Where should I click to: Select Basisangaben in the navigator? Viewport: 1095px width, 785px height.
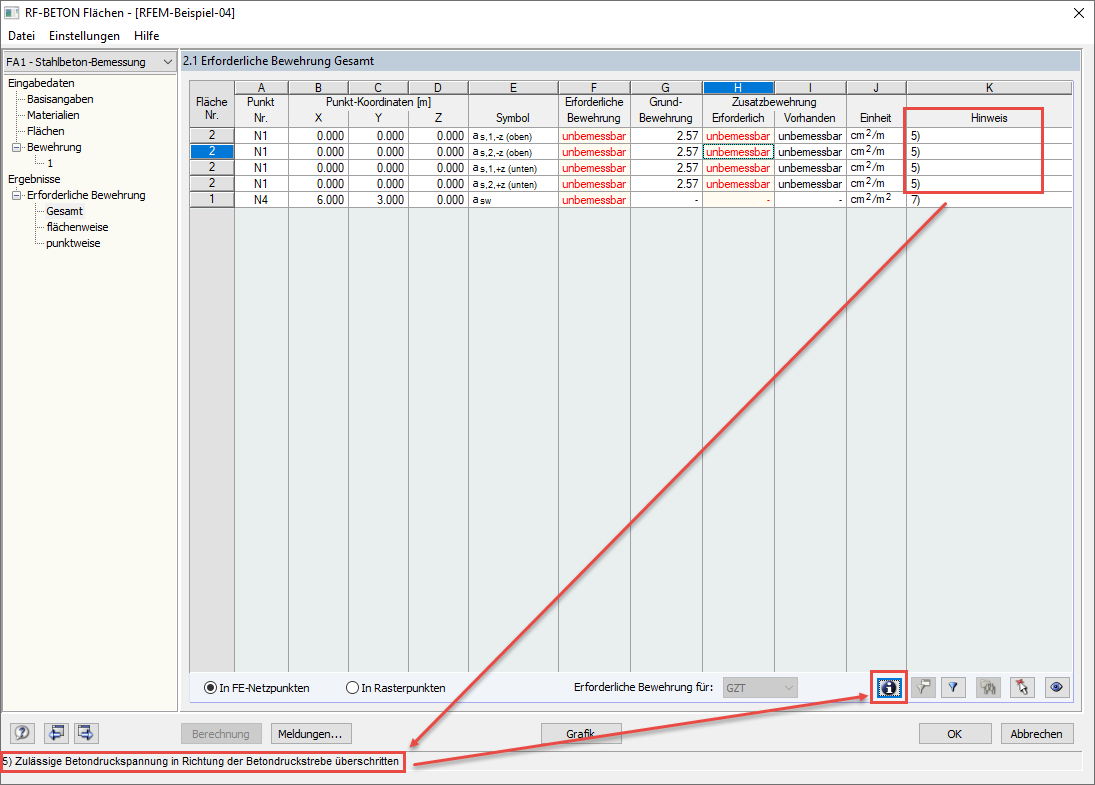[x=60, y=99]
